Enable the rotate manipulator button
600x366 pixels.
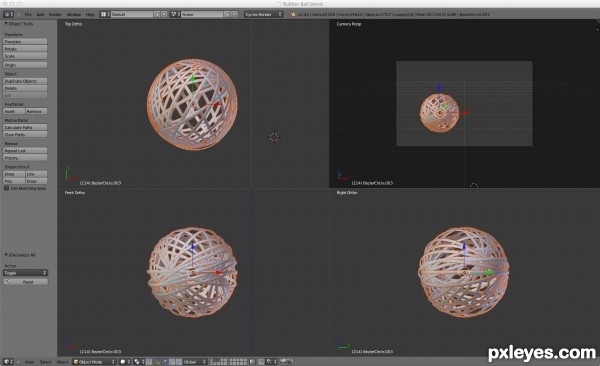[x=172, y=362]
